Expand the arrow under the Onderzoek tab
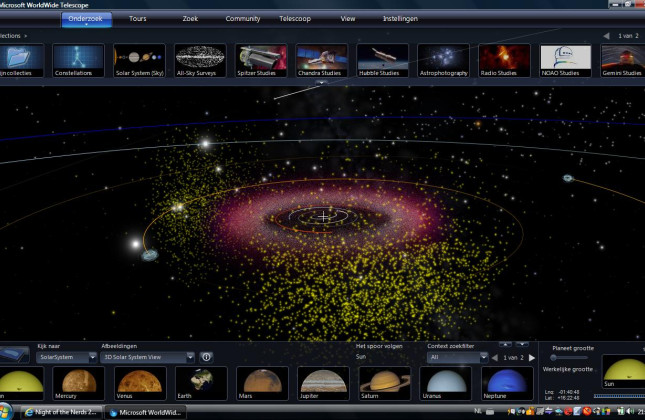This screenshot has width=645, height=420. click(x=86, y=25)
